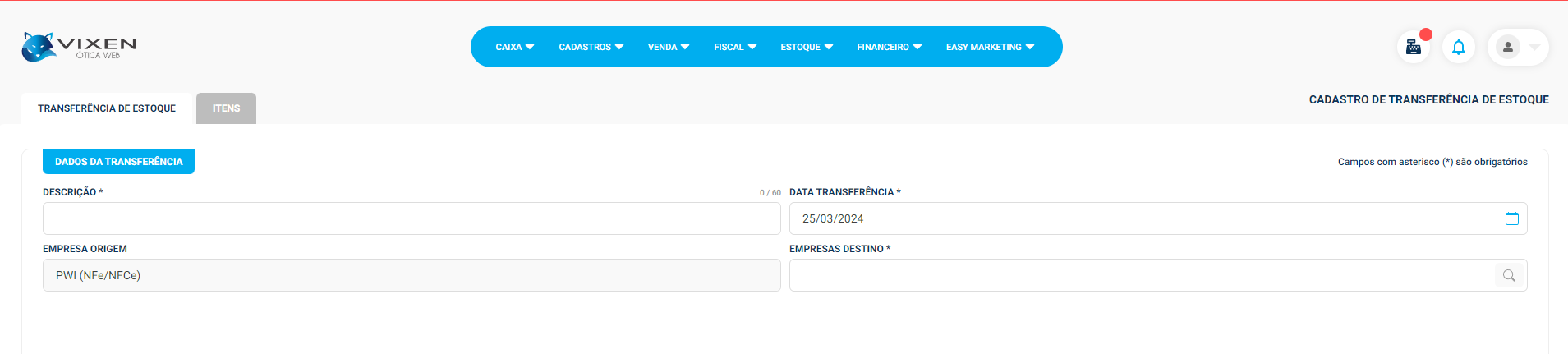Click the Dados da Transferência button
The image size is (1568, 354).
coord(118,162)
